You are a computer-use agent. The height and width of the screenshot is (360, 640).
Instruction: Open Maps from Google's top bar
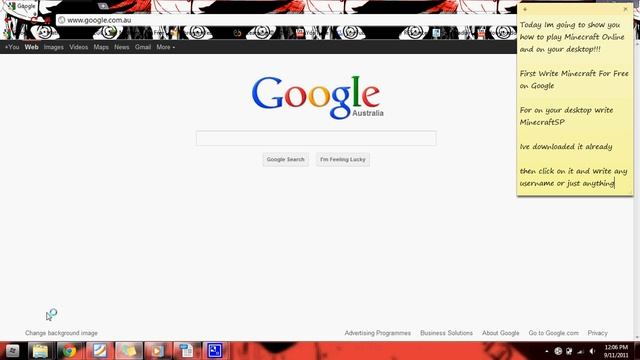[x=101, y=47]
